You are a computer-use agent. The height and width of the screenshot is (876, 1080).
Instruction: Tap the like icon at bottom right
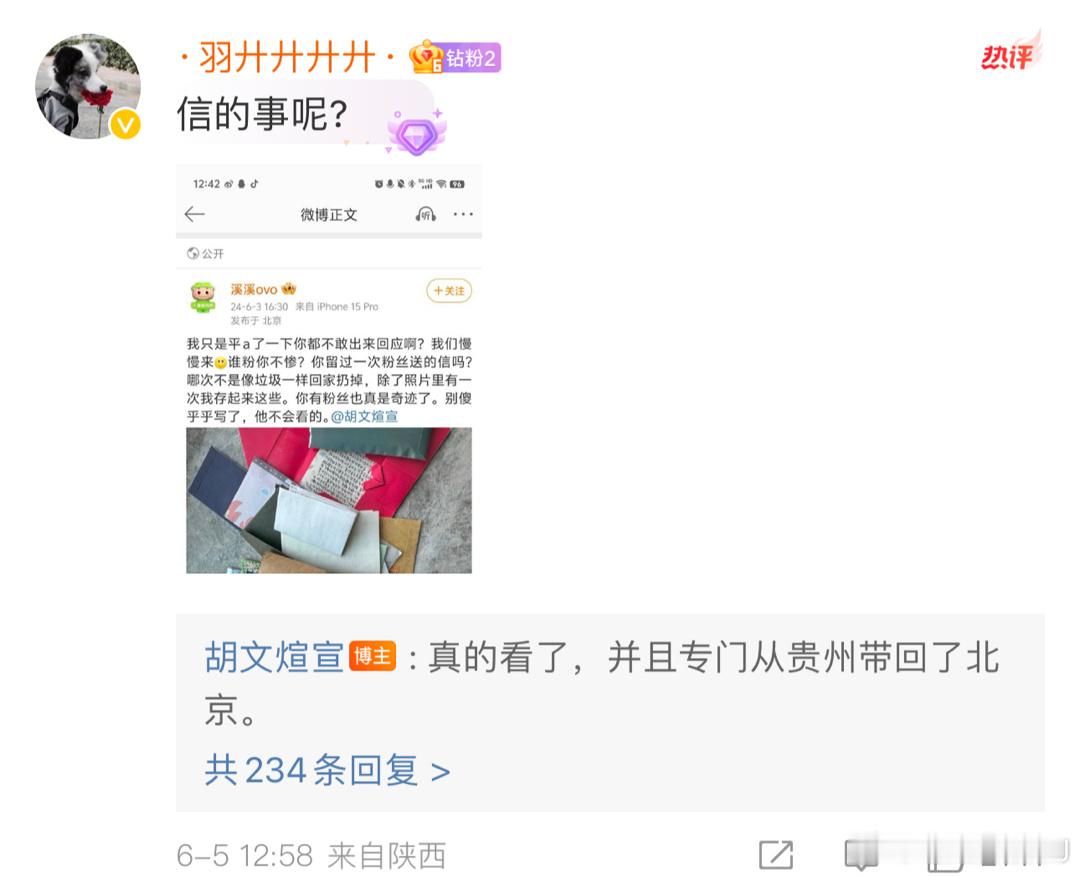pyautogui.click(x=945, y=856)
